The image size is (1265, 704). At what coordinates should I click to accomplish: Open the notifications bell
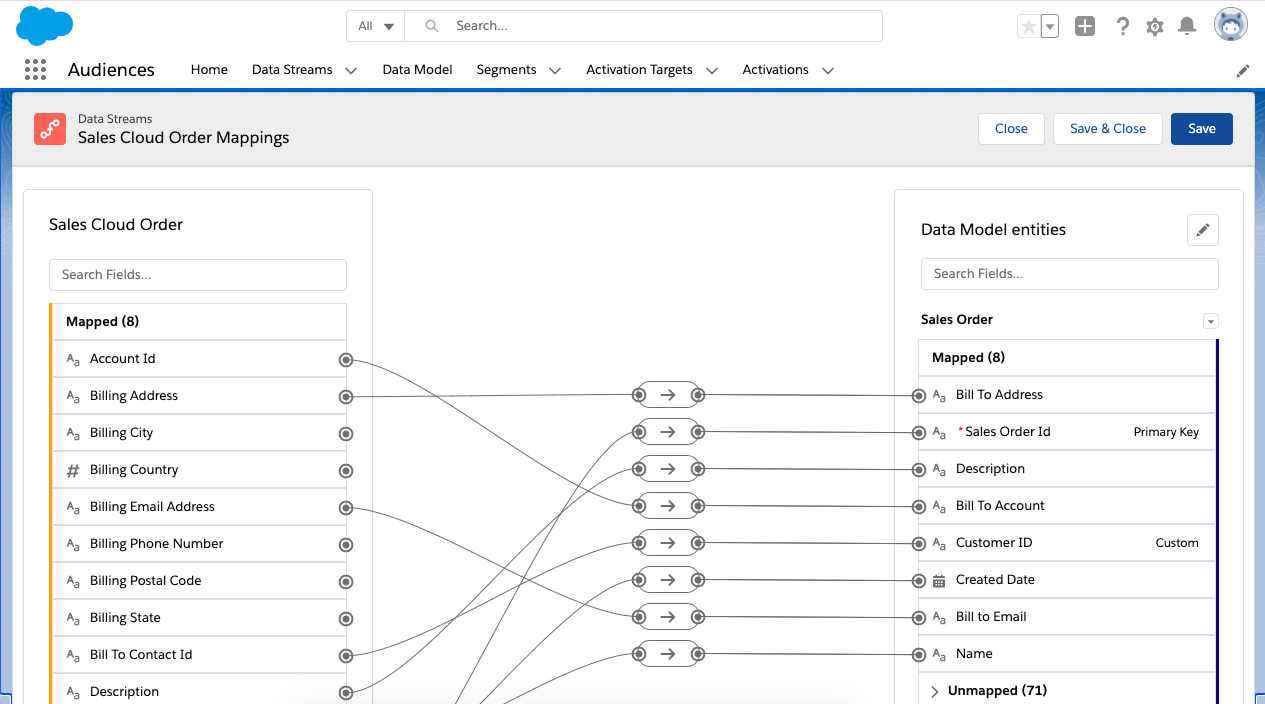pyautogui.click(x=1187, y=27)
